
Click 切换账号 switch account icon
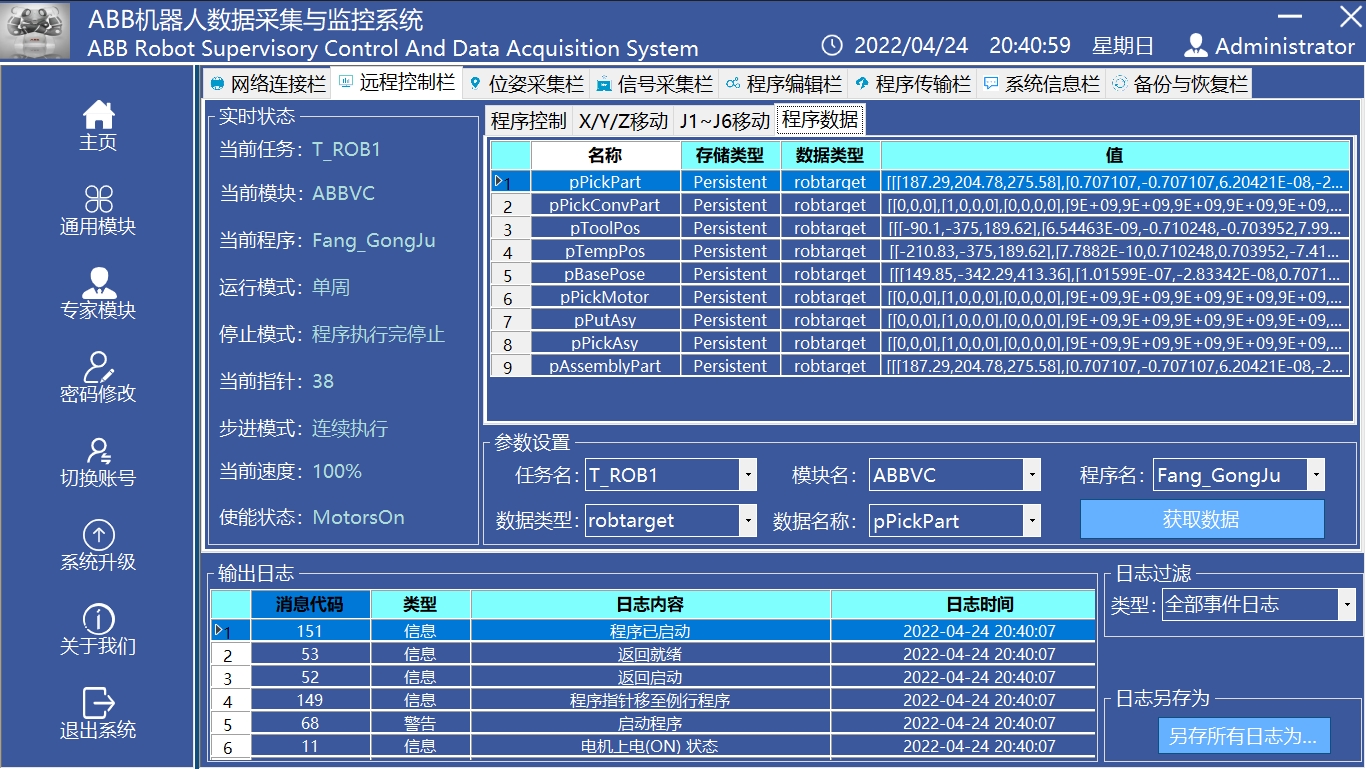coord(98,450)
